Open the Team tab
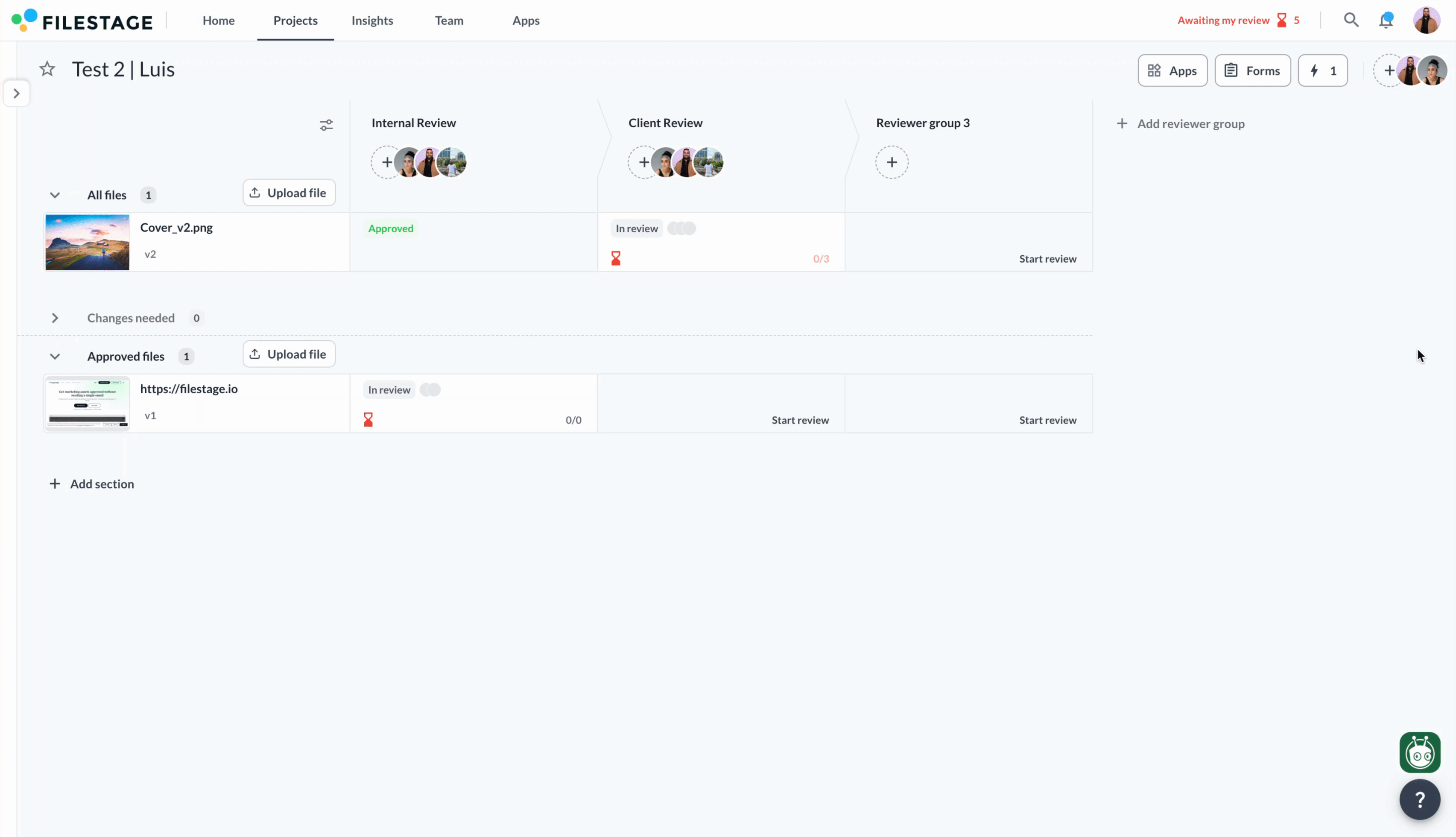The image size is (1456, 837). point(449,20)
